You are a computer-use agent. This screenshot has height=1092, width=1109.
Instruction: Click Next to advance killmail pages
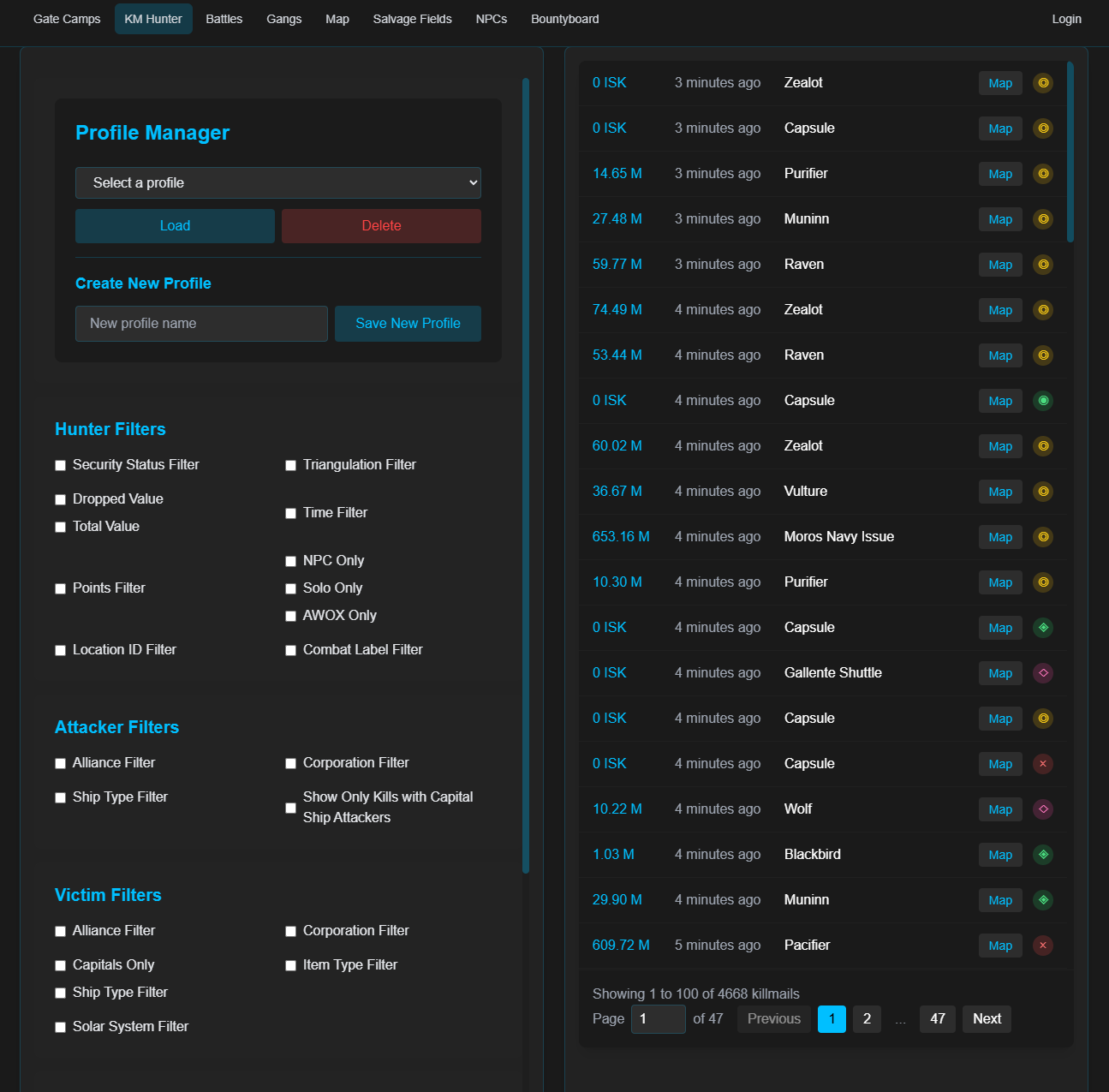coord(986,1019)
